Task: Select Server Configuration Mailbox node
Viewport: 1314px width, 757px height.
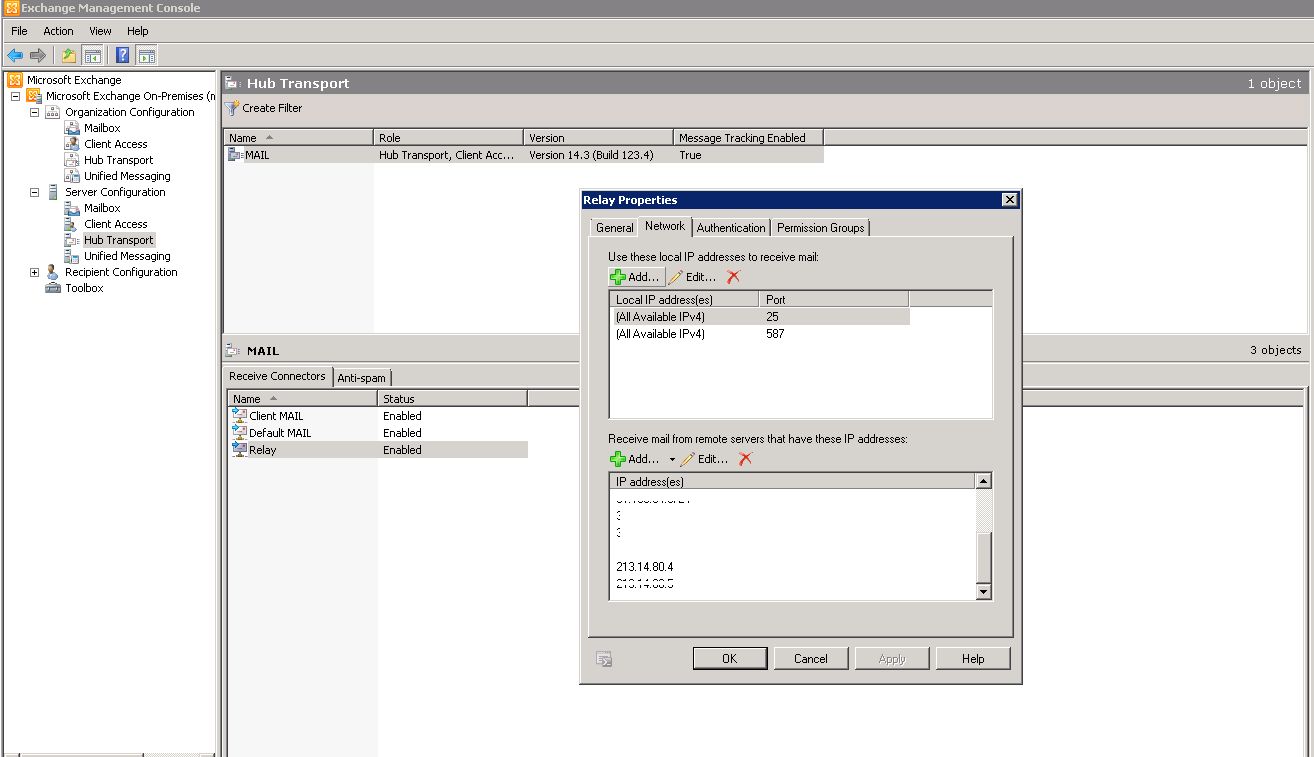Action: (x=102, y=208)
